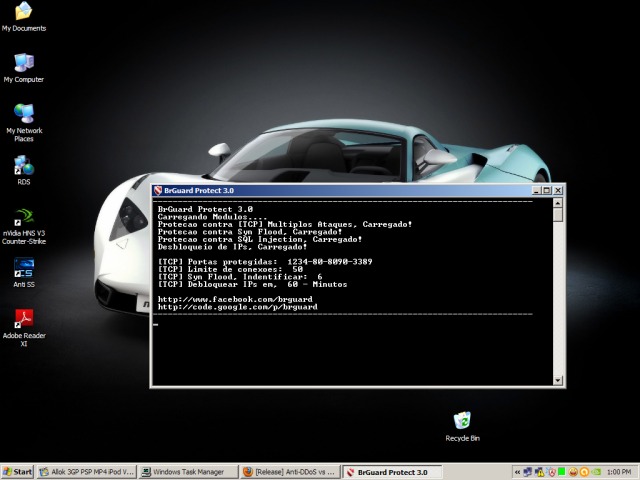Launch nVidia HNS V3 Counter-Strike shortcut
This screenshot has height=480, width=640.
tap(23, 217)
